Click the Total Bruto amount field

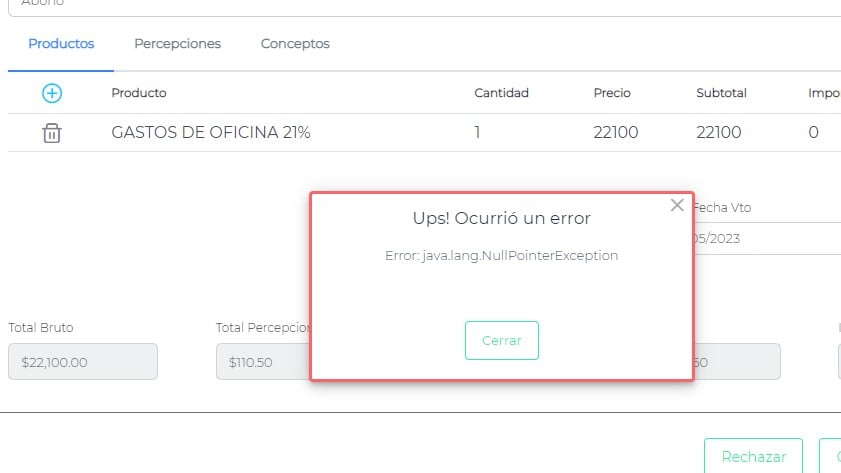83,362
